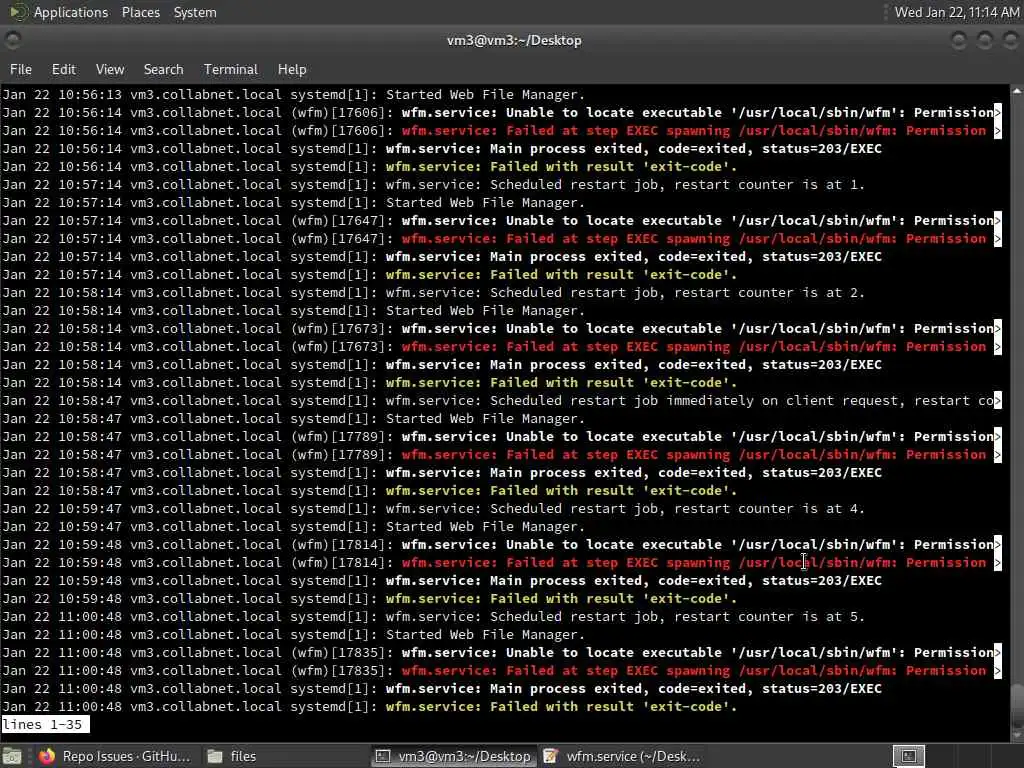Click the Applications menu logo icon
Image resolution: width=1024 pixels, height=768 pixels.
click(x=18, y=12)
